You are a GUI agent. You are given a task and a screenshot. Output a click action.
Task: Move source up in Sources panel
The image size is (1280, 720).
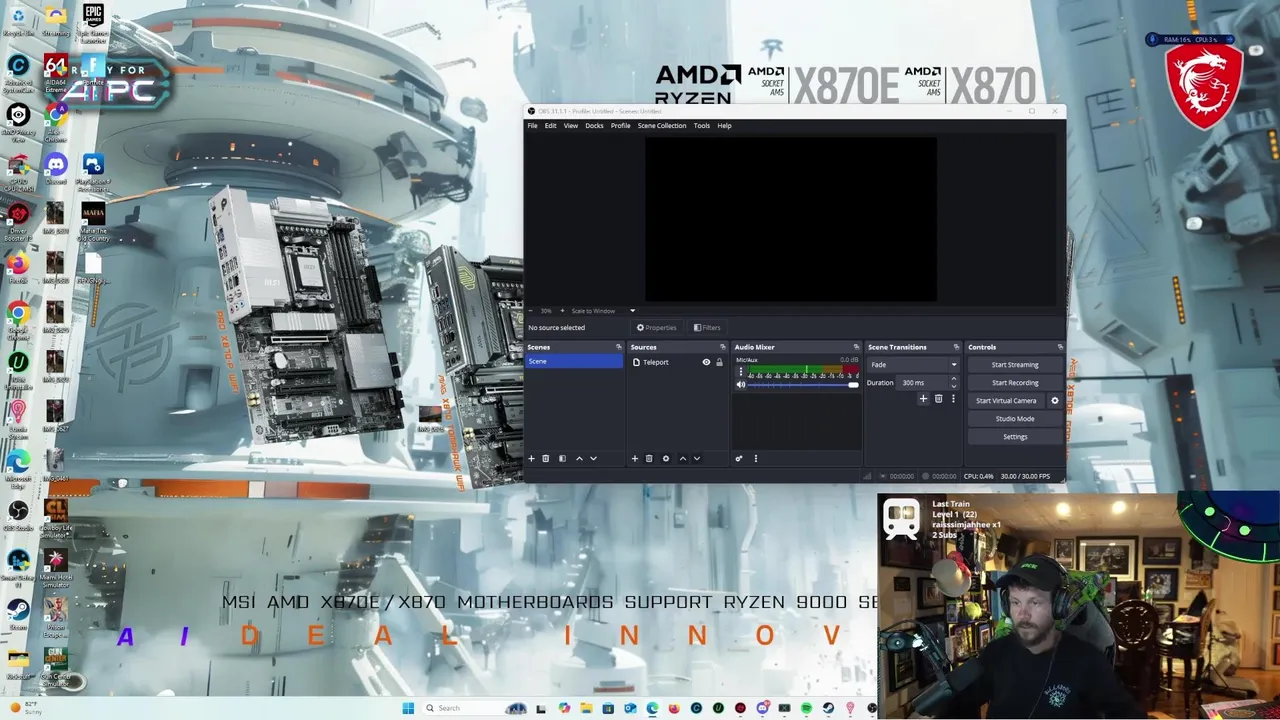coord(683,458)
